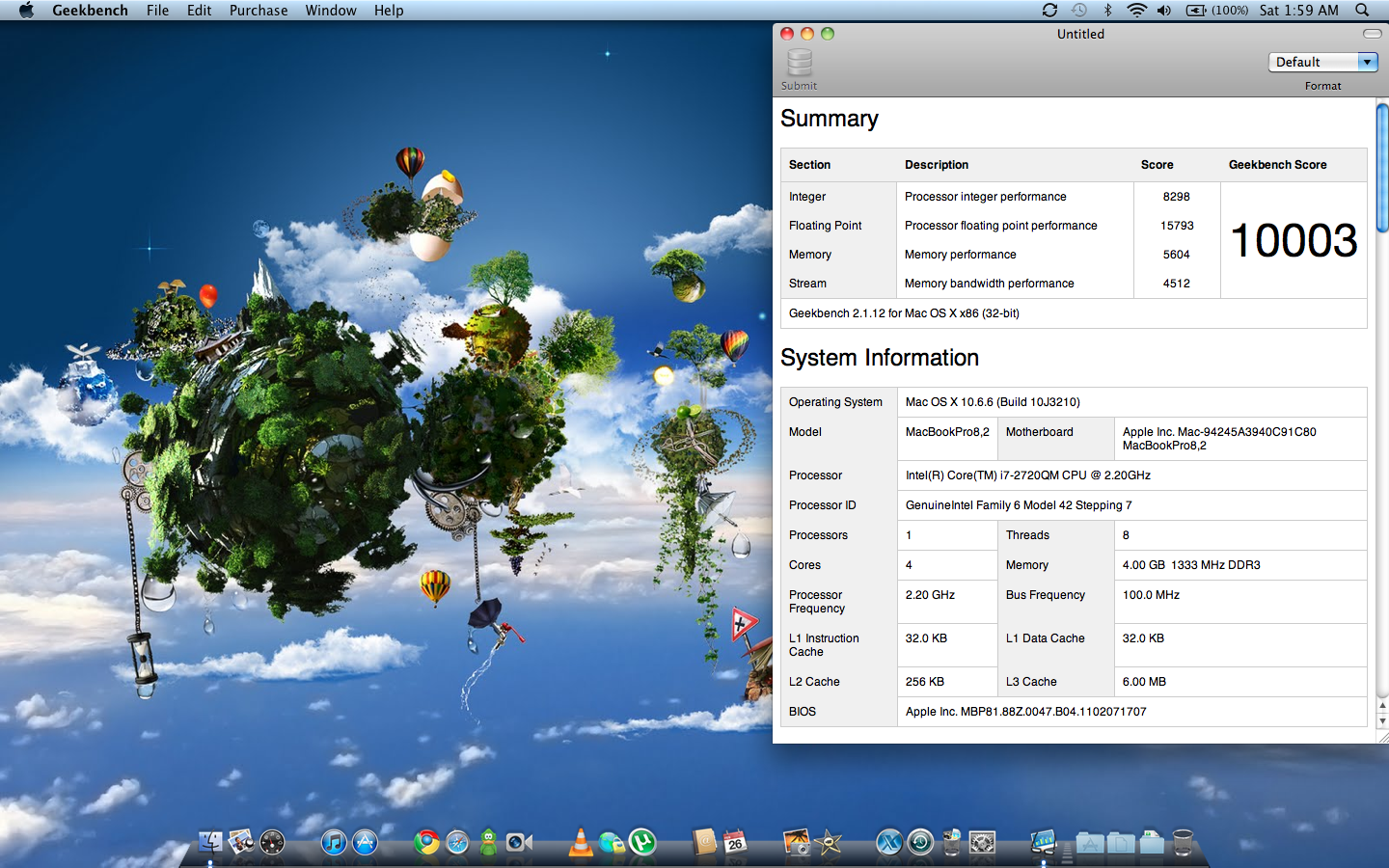Click the volume speaker icon
The image size is (1389, 868).
(1164, 10)
